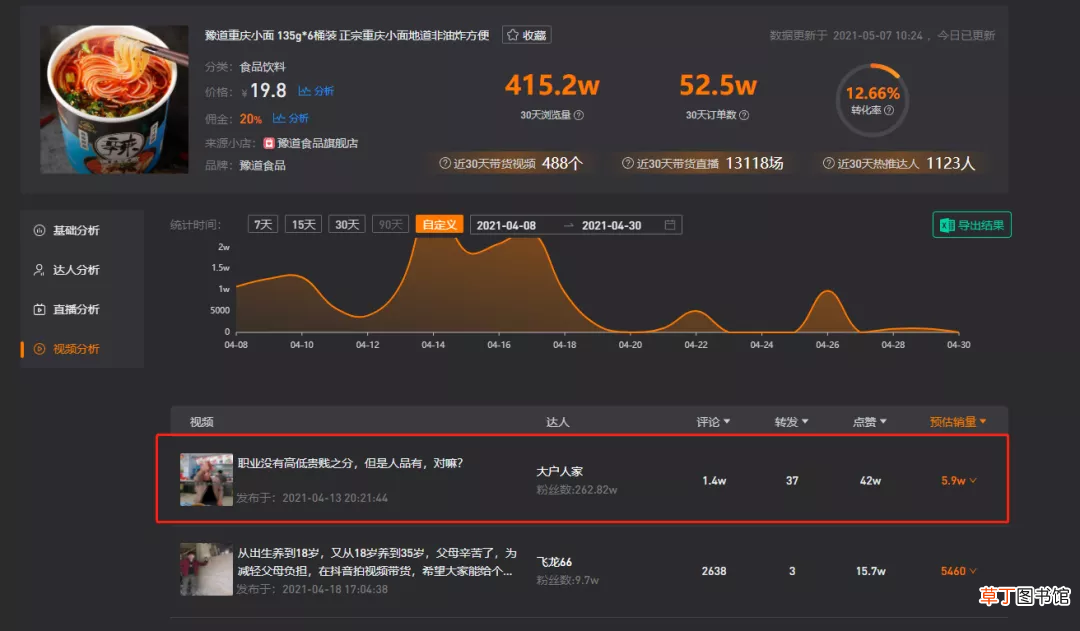Select the 90天 time range
Image resolution: width=1080 pixels, height=631 pixels.
[391, 225]
